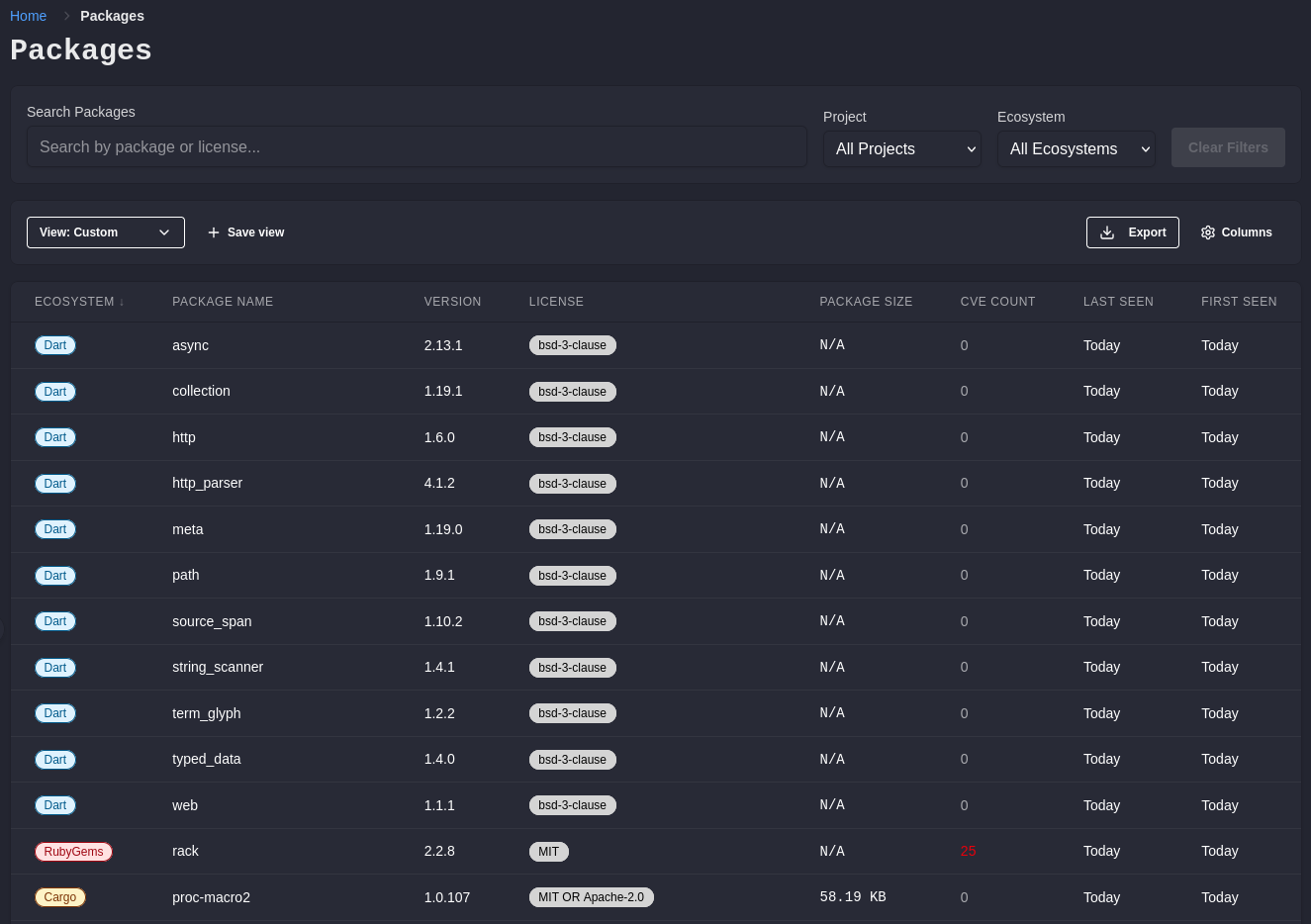Viewport: 1311px width, 924px height.
Task: Click the meta package name
Action: pos(188,529)
